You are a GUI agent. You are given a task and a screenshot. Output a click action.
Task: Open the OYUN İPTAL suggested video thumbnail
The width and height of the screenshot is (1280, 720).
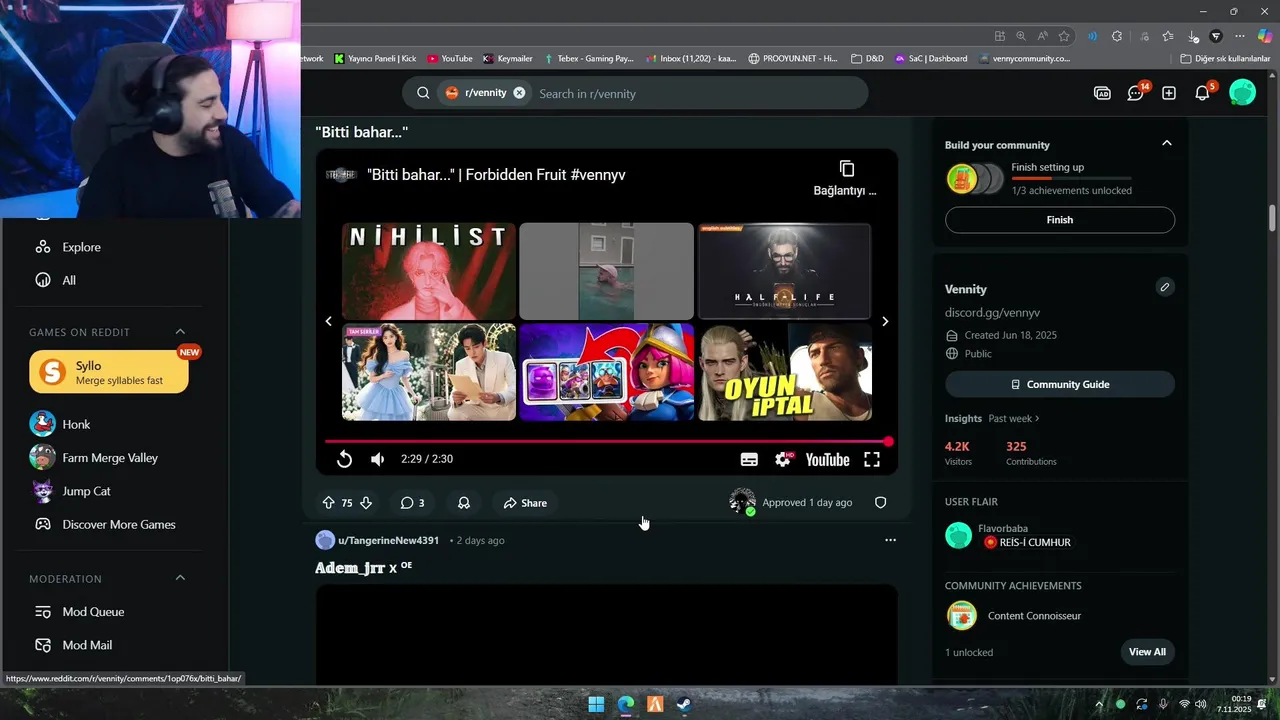pos(784,371)
